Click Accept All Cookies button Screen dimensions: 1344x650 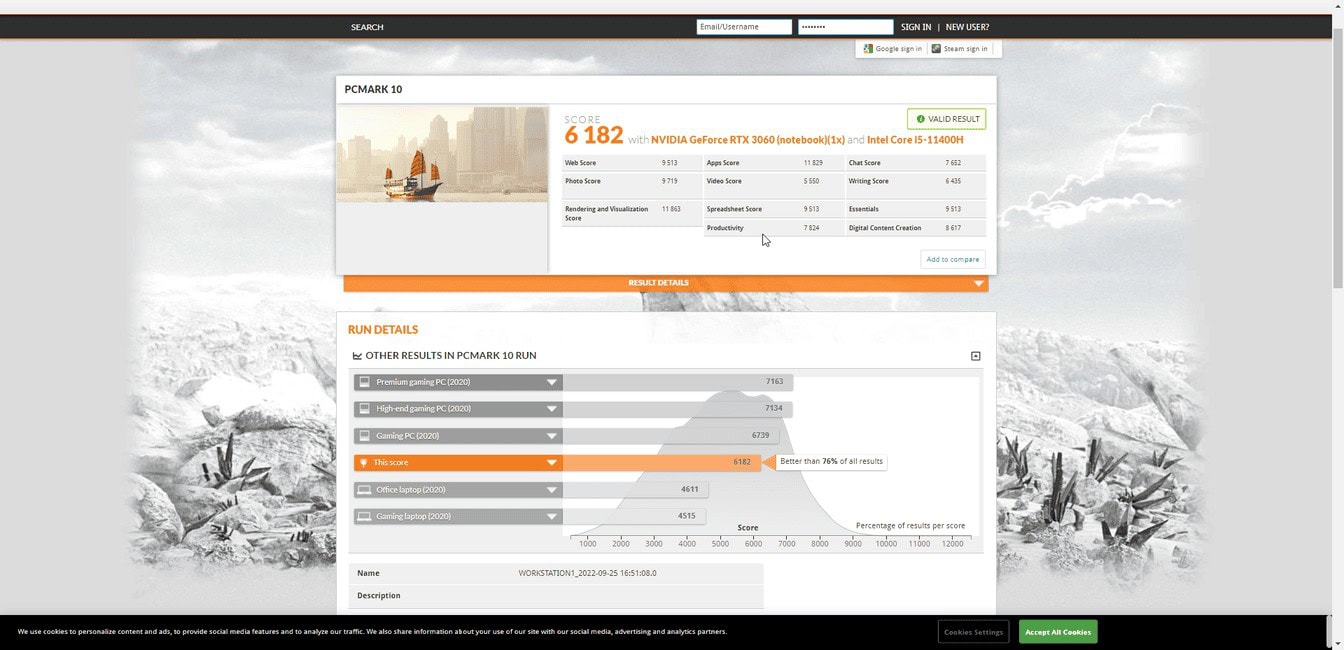click(1058, 632)
